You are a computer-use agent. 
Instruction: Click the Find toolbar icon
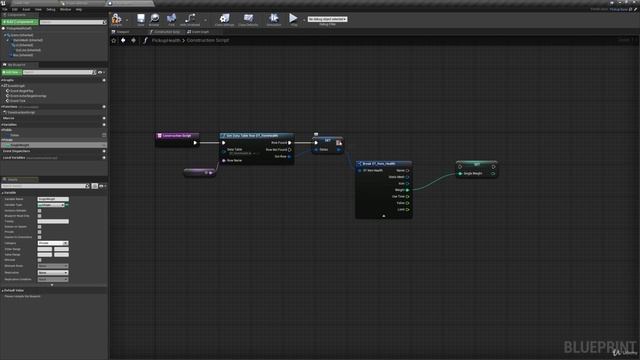(171, 19)
